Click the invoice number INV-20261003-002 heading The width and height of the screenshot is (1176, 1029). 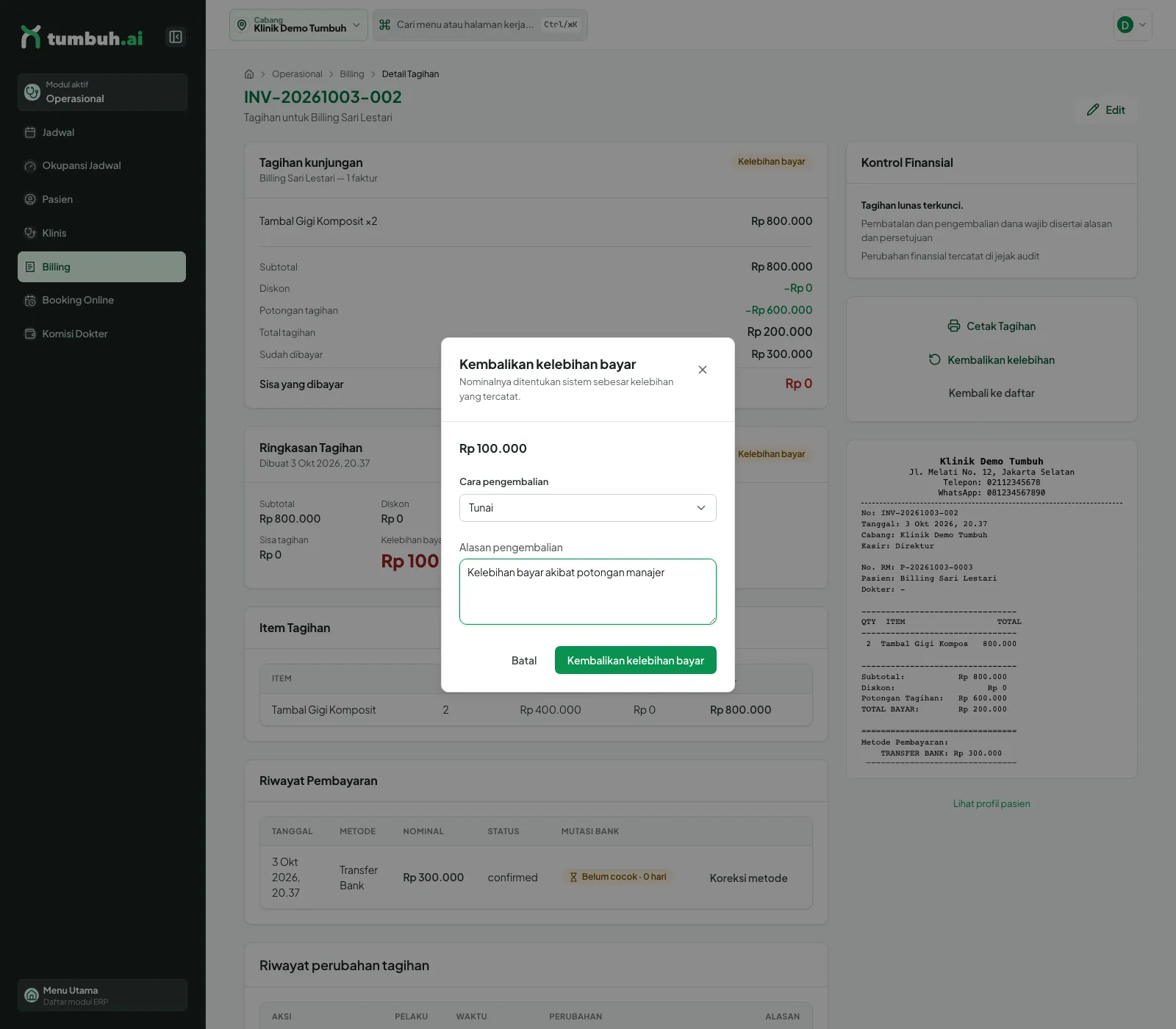coord(323,97)
